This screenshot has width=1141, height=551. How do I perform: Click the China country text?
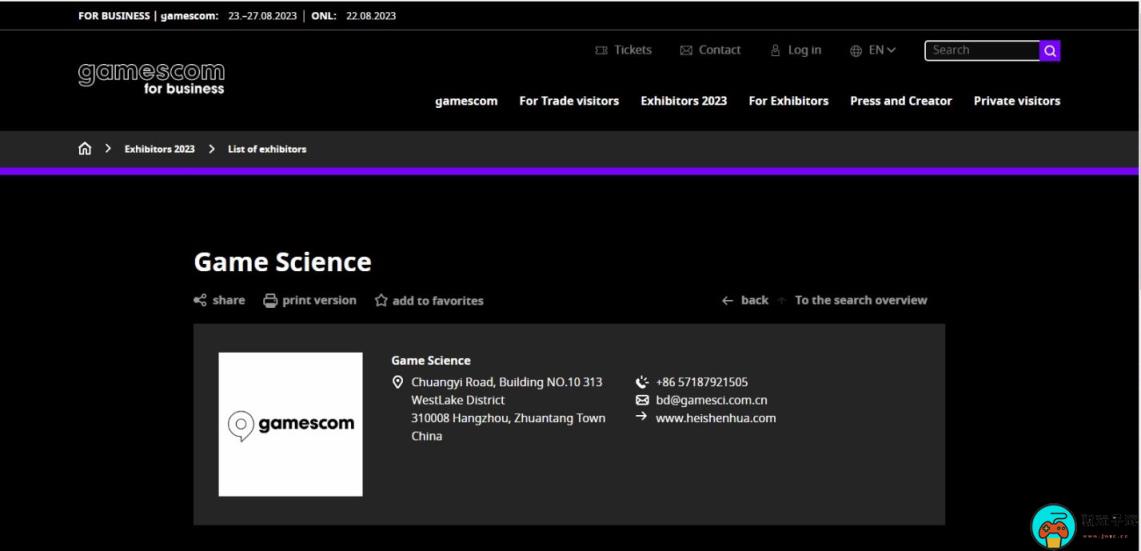(x=426, y=436)
